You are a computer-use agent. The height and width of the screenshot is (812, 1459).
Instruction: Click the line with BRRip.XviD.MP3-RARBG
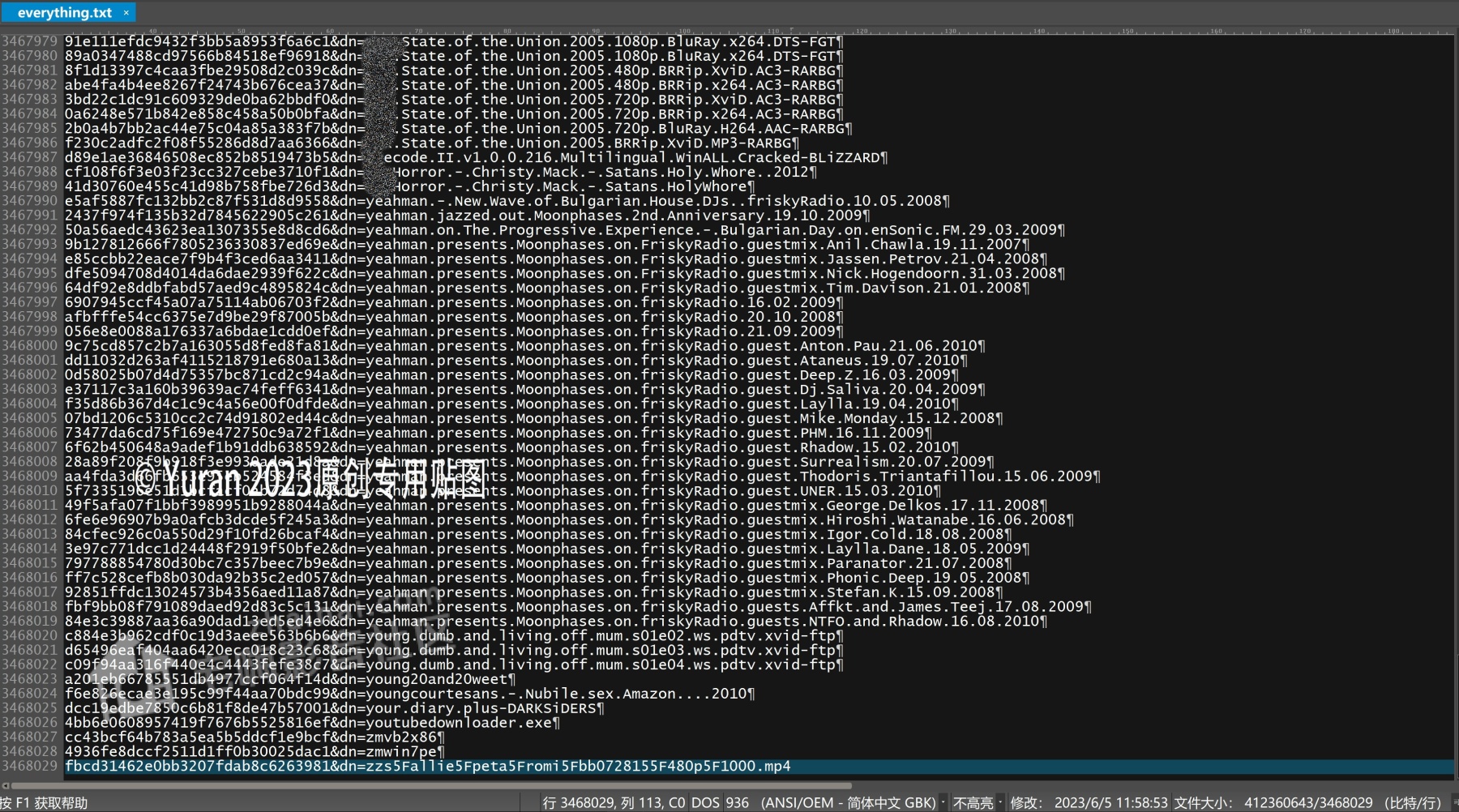pyautogui.click(x=432, y=143)
